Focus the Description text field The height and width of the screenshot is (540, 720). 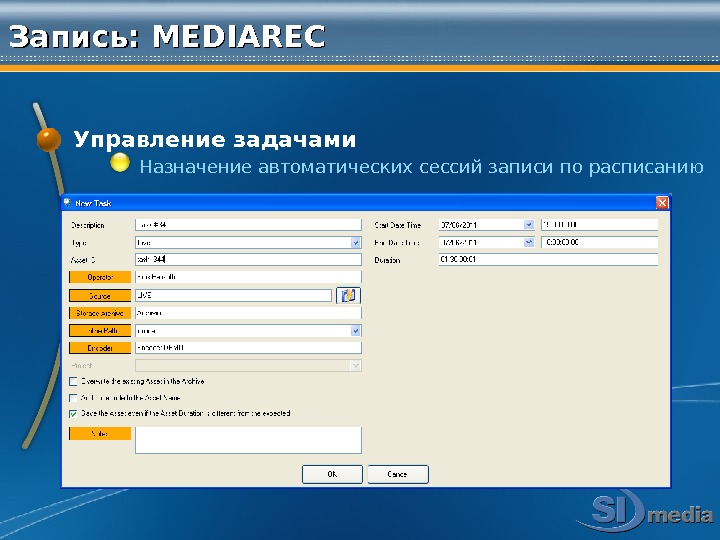pyautogui.click(x=248, y=225)
